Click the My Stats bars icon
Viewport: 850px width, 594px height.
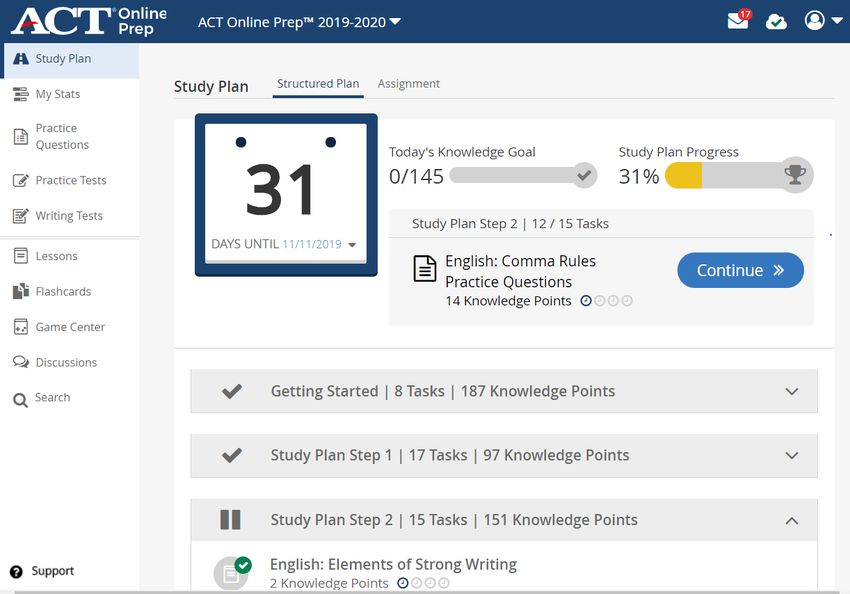21,94
